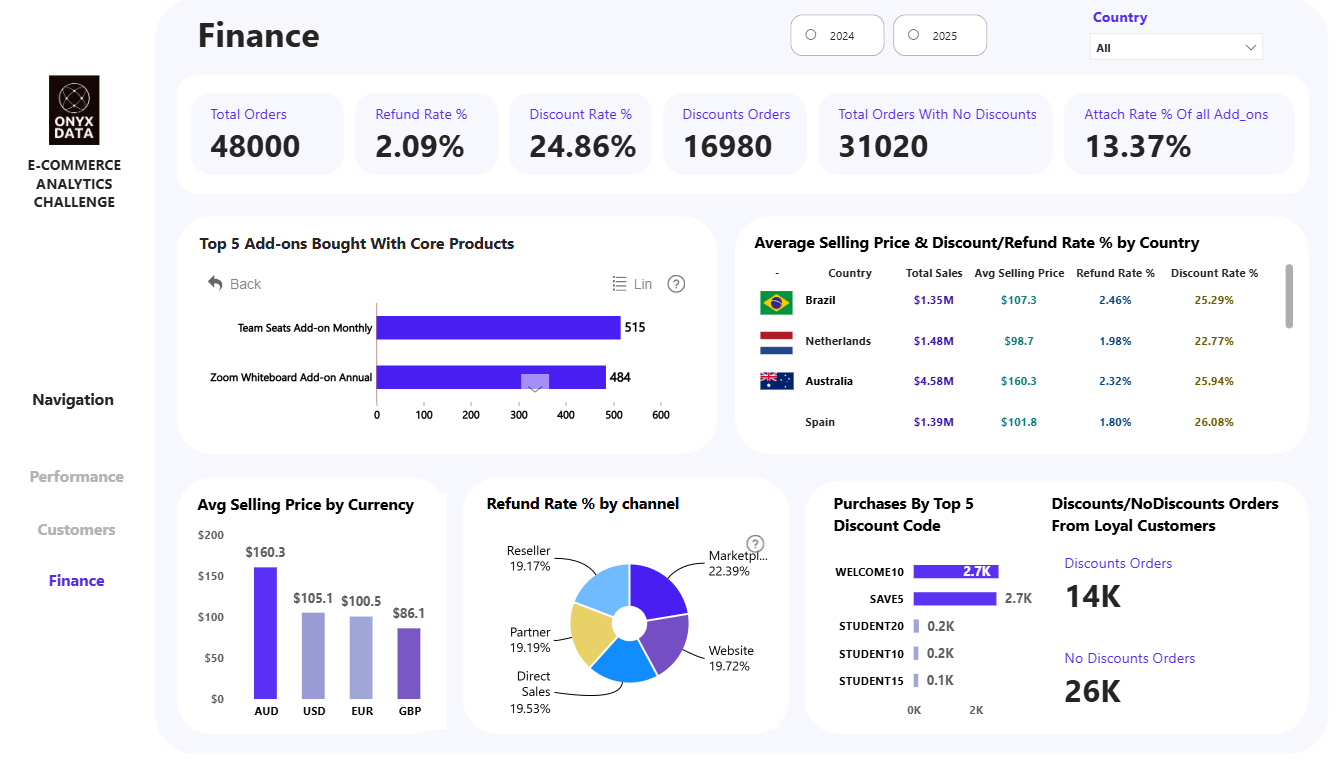The height and width of the screenshot is (760, 1341).
Task: Click the Reseller 19.17% pie label
Action: [x=529, y=558]
